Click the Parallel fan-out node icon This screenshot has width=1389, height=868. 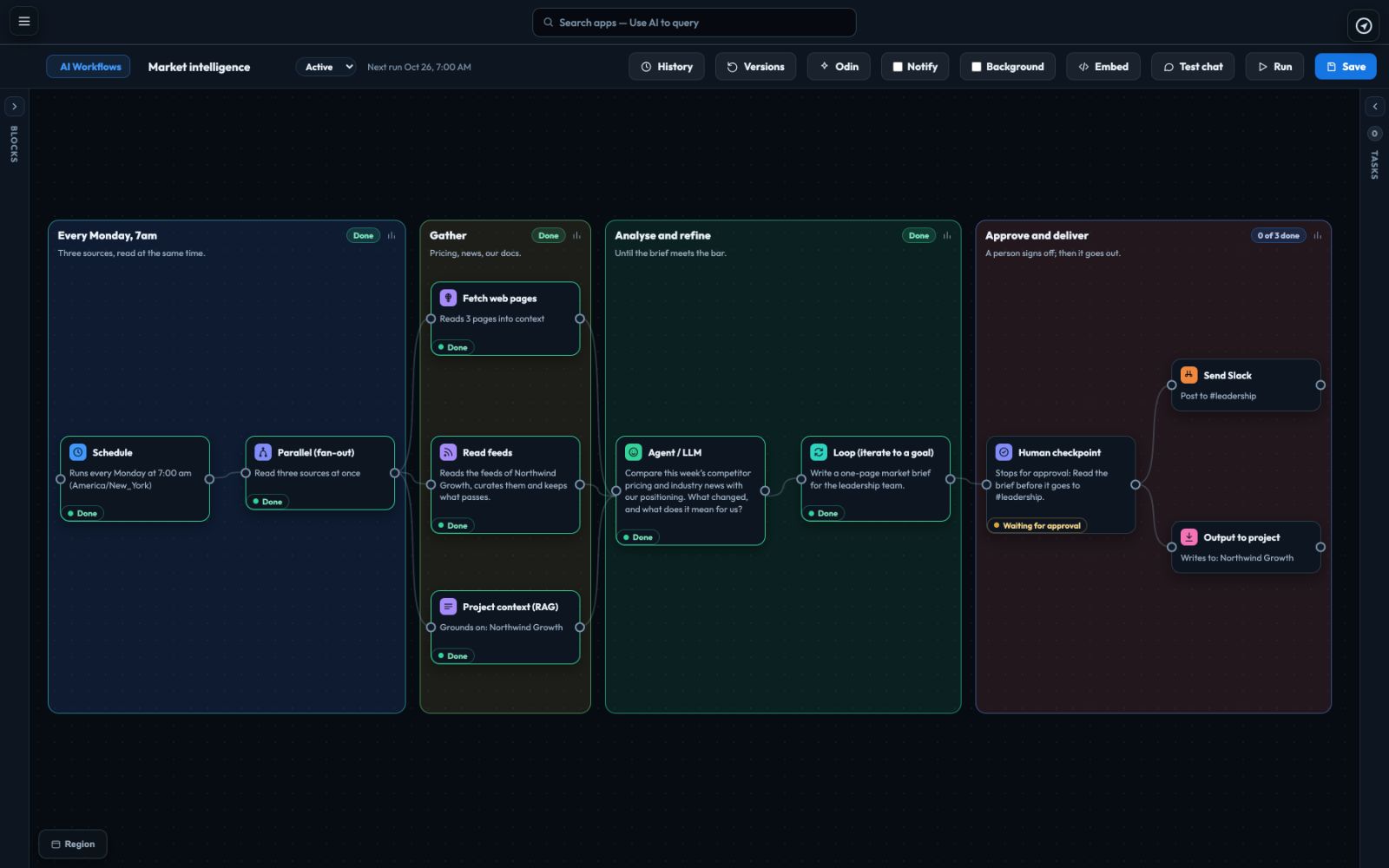click(263, 452)
